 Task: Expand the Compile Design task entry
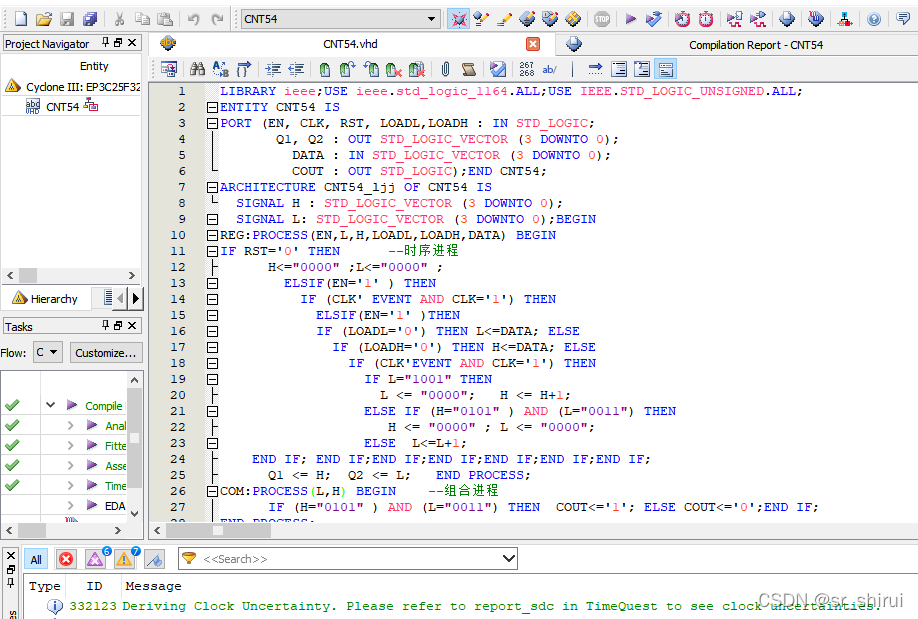[48, 405]
